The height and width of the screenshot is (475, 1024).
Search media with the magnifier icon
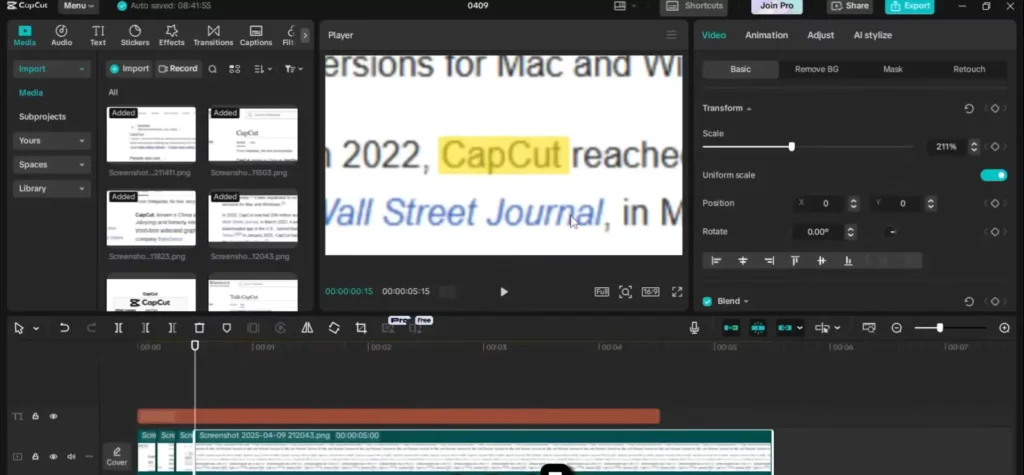pos(212,69)
